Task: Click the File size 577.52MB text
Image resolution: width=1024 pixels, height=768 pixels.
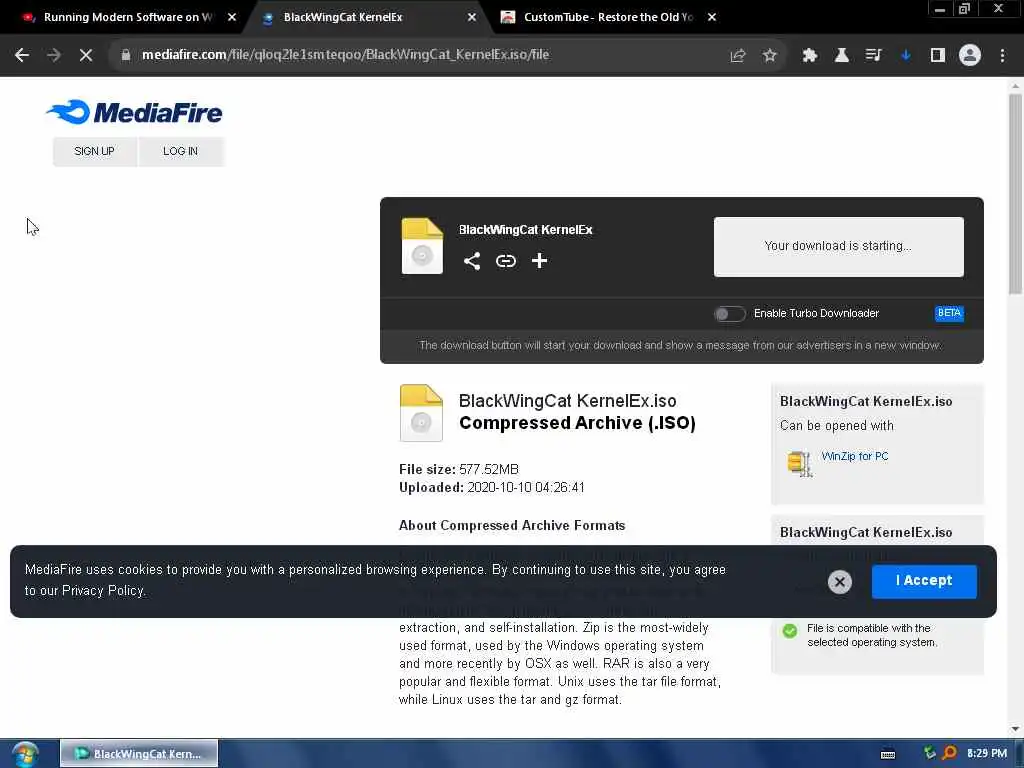Action: (458, 470)
